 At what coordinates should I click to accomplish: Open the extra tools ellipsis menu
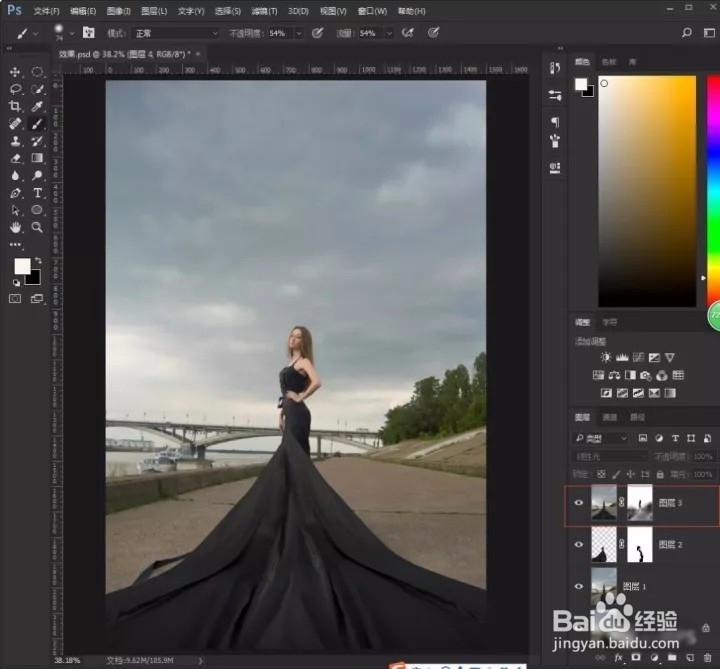(x=15, y=245)
